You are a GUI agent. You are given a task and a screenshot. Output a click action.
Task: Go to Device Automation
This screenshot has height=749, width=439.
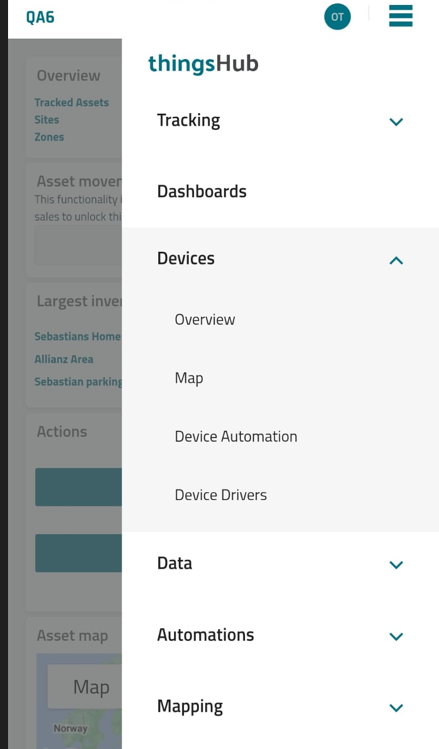pos(280,436)
